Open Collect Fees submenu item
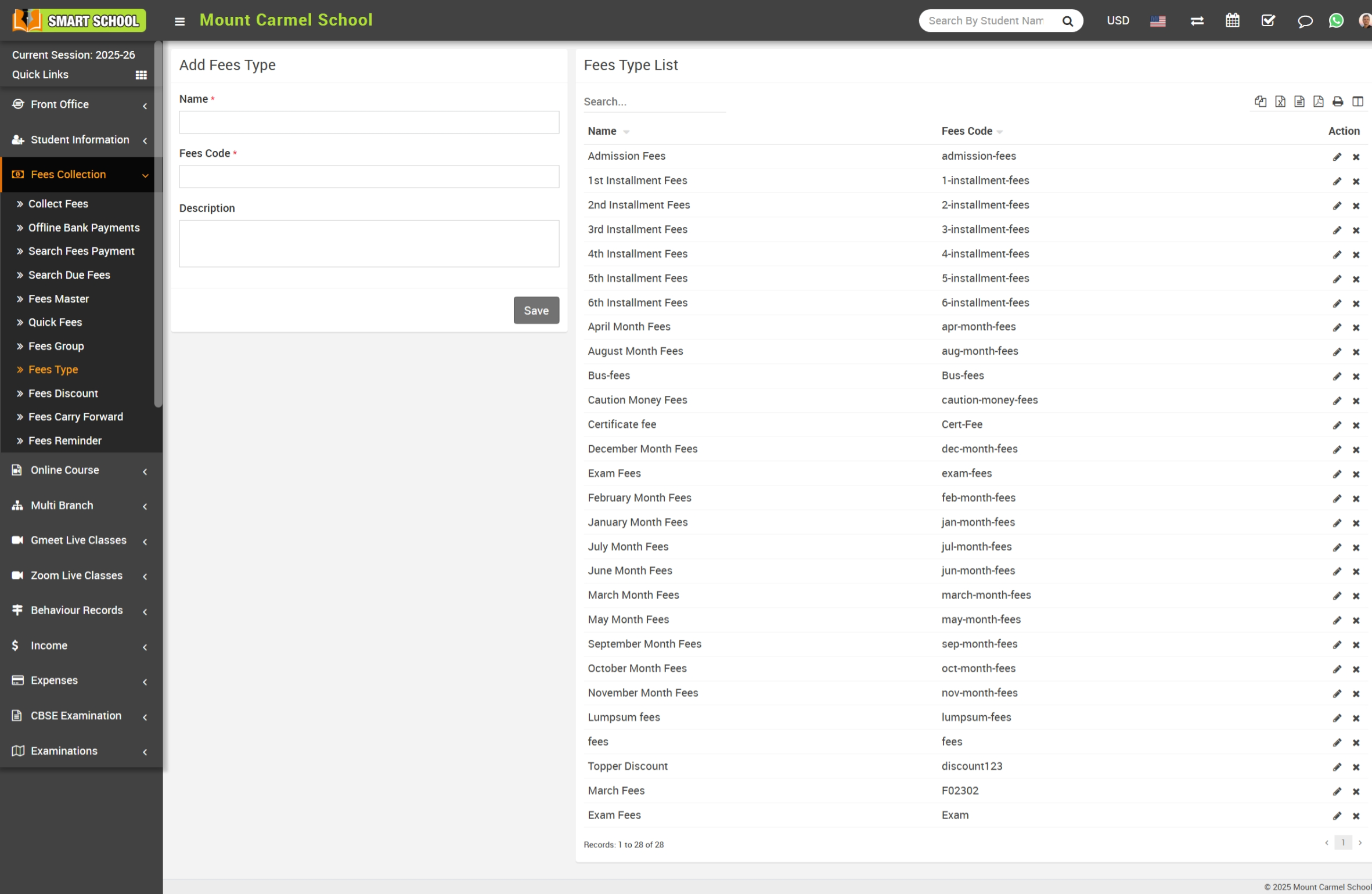The width and height of the screenshot is (1372, 894). point(58,204)
